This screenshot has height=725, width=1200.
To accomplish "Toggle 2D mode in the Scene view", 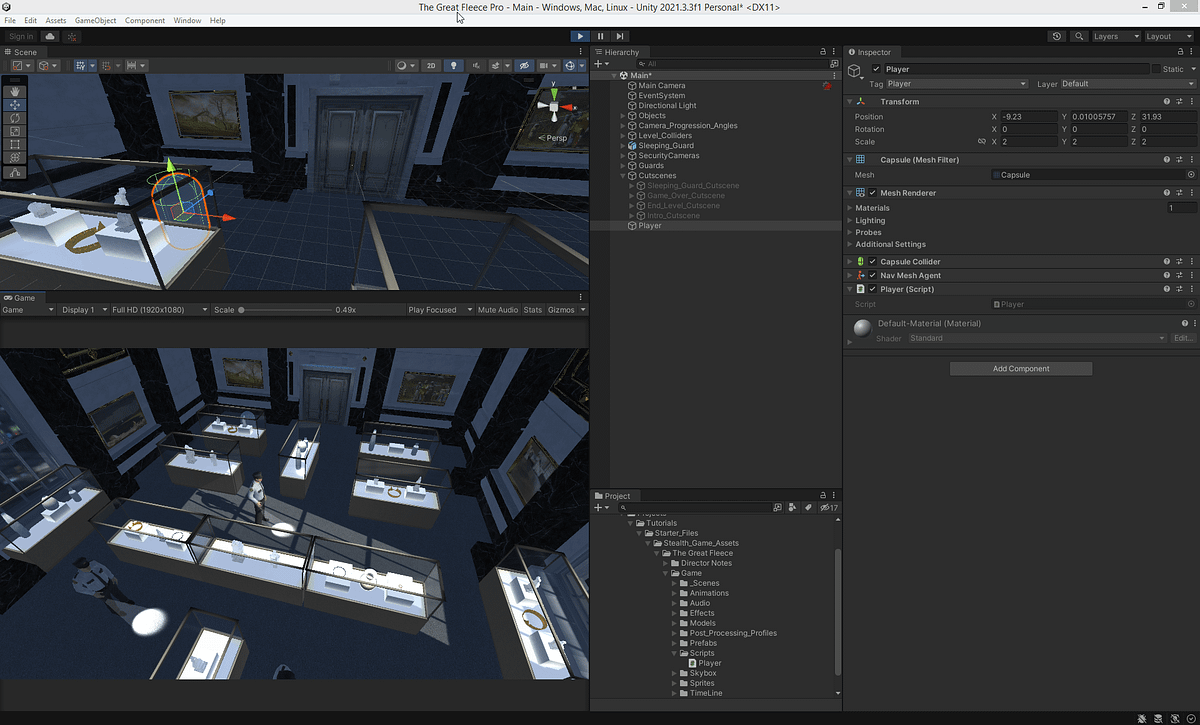I will (x=431, y=65).
